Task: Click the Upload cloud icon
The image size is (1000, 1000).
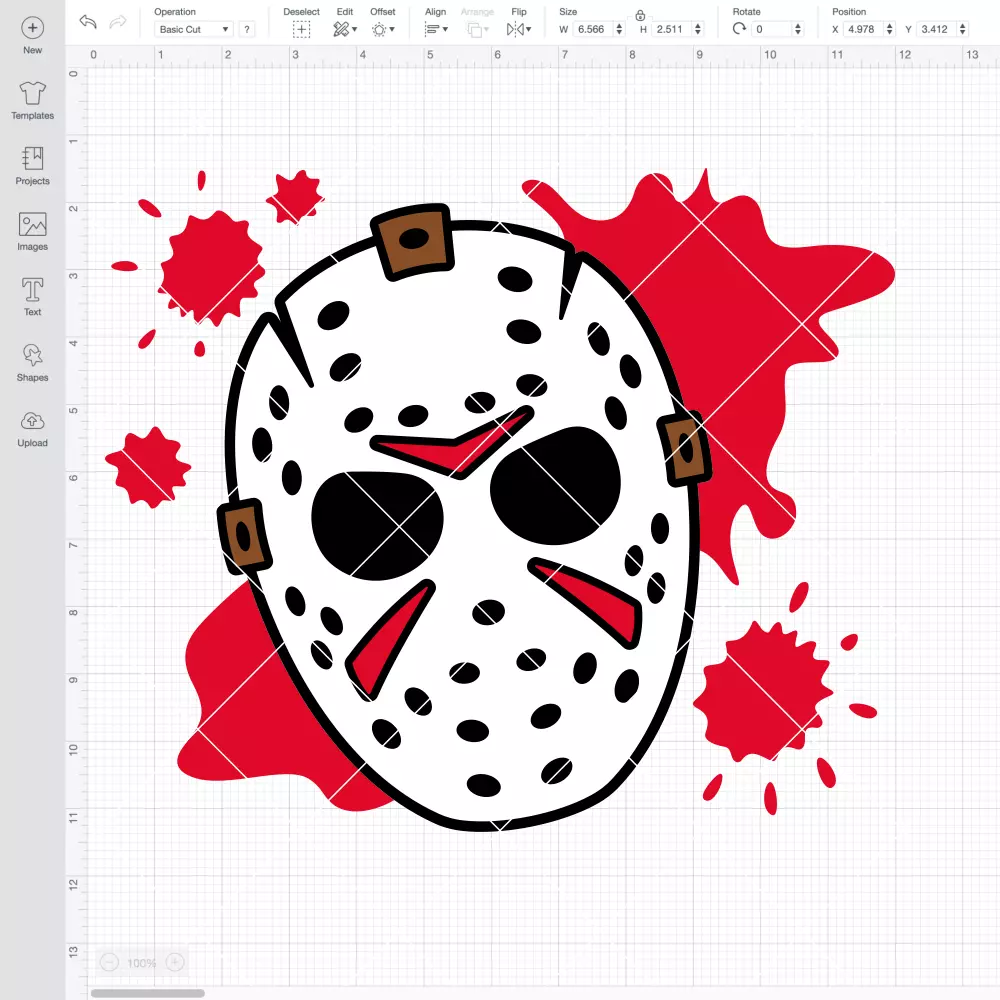Action: (x=33, y=421)
